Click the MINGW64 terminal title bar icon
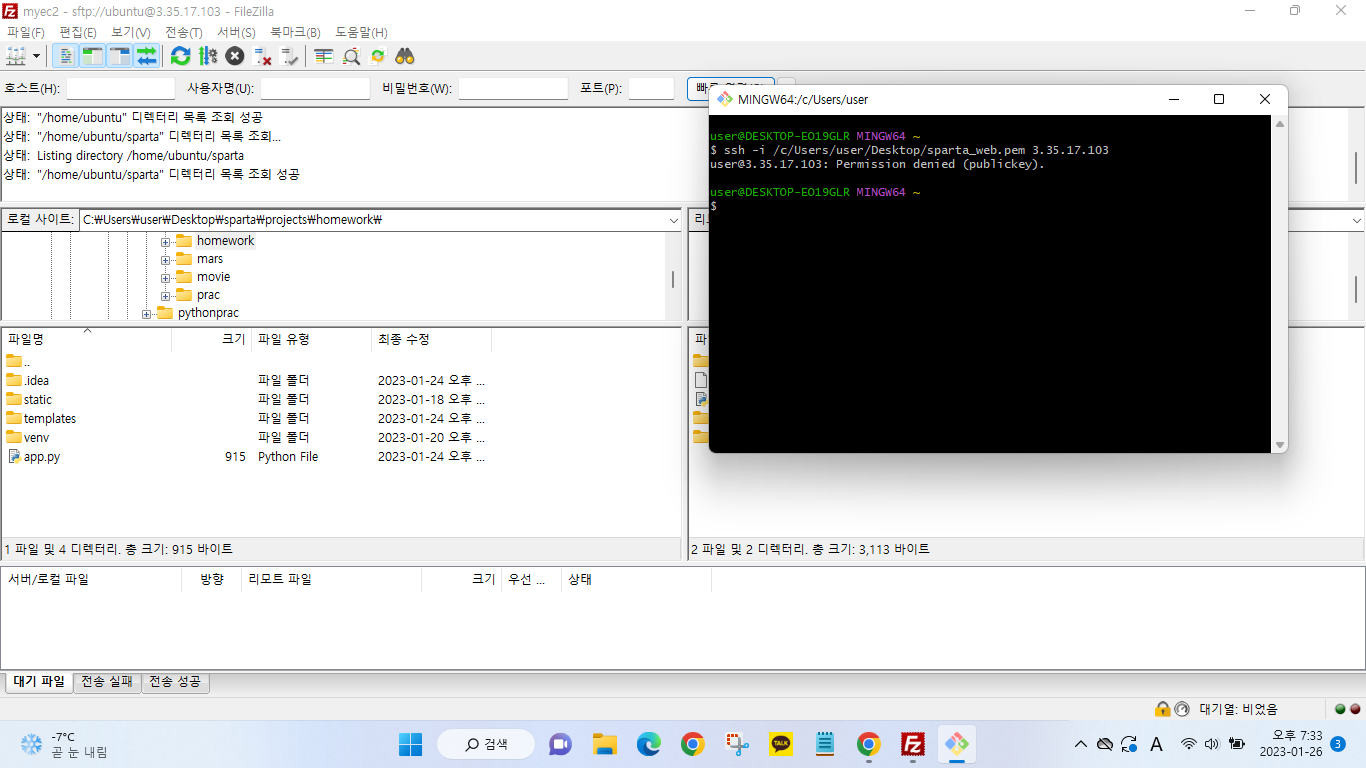The image size is (1366, 768). [725, 99]
